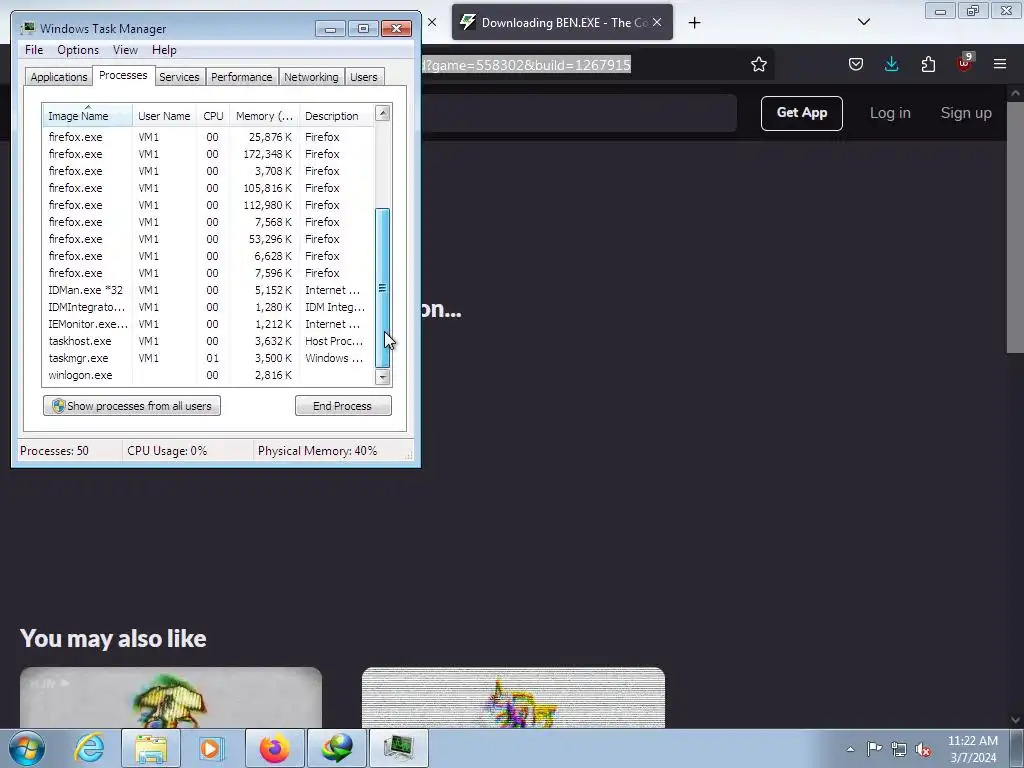Click the End Process button
The image size is (1024, 768).
click(343, 406)
